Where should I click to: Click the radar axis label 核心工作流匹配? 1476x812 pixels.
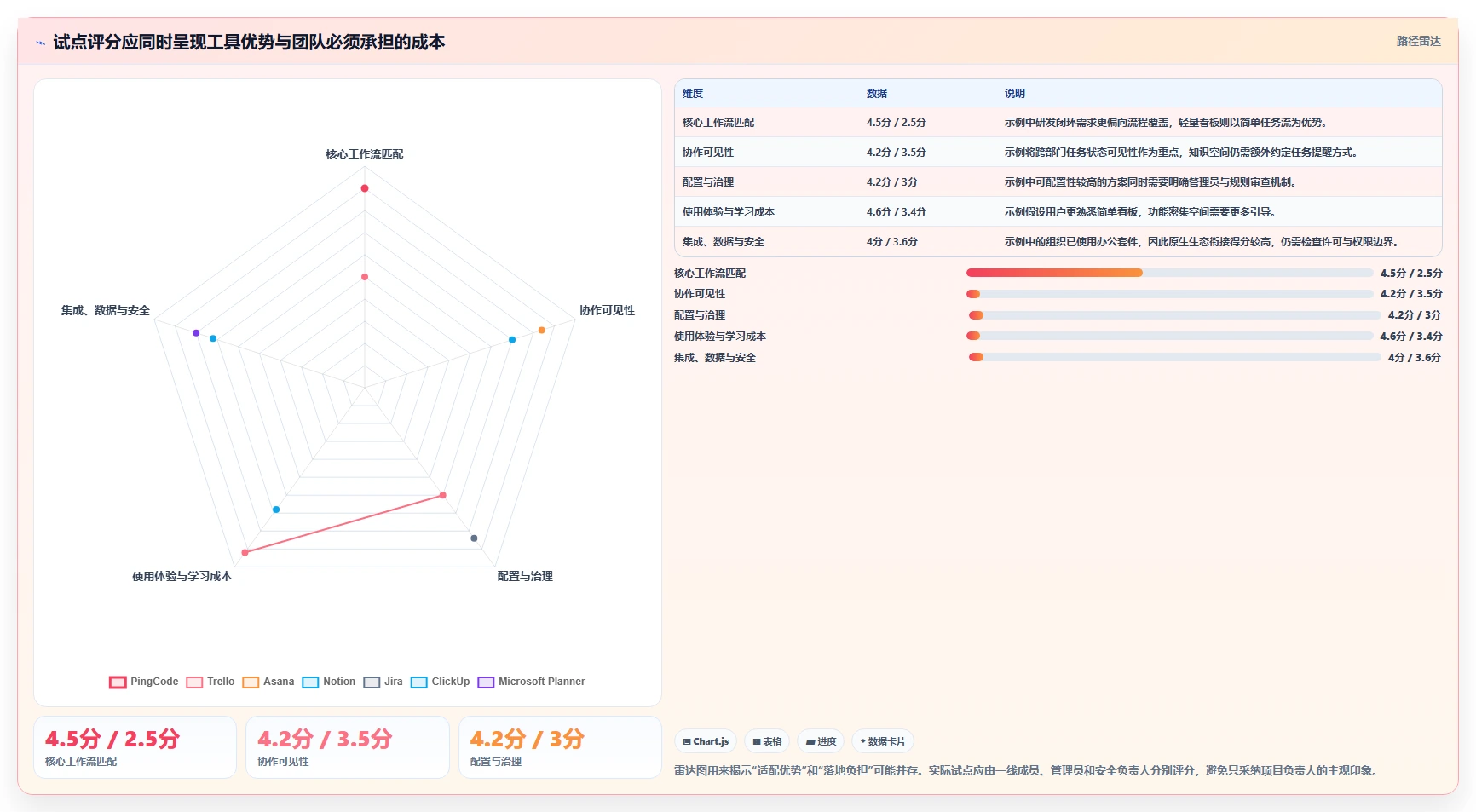tap(365, 154)
